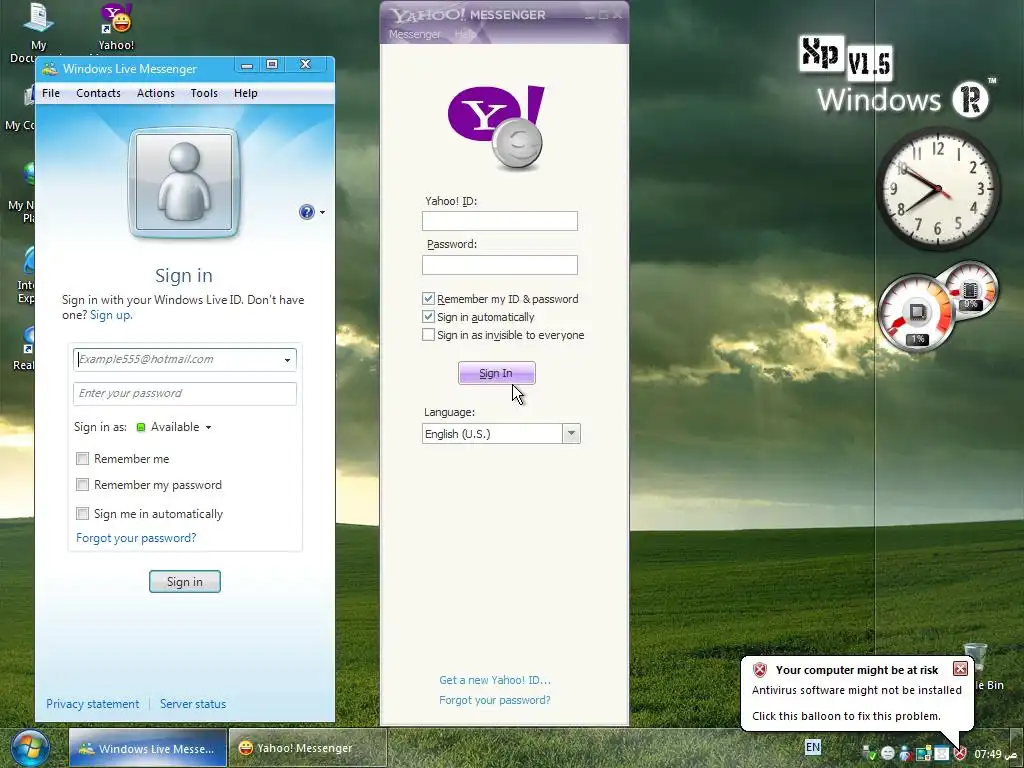
Task: Click the hourglass window tray icon
Action: 941,754
